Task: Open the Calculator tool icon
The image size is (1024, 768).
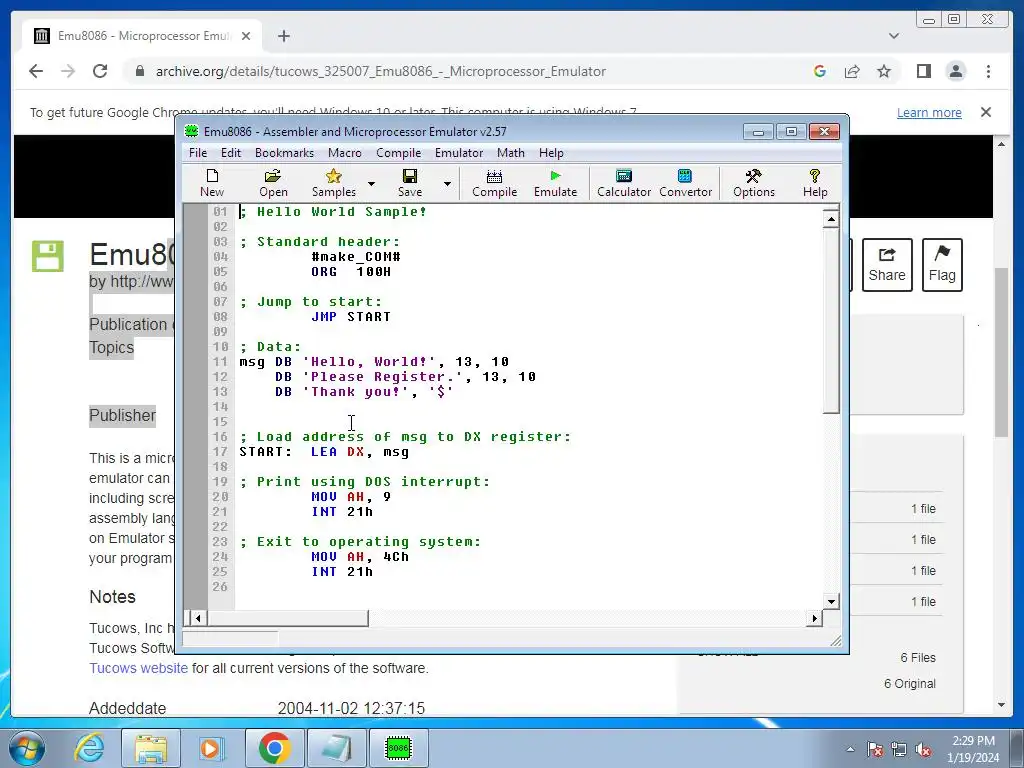Action: [624, 183]
